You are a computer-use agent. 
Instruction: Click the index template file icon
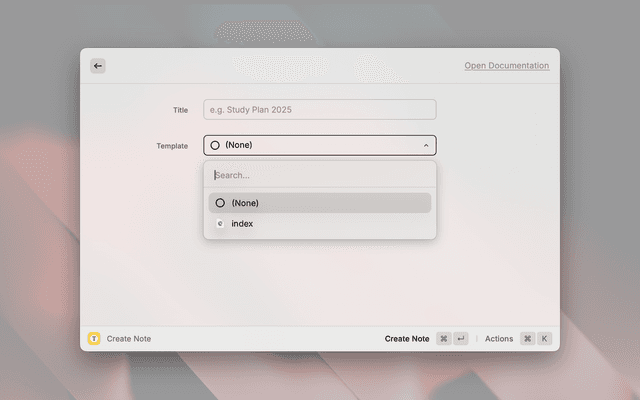pos(220,224)
